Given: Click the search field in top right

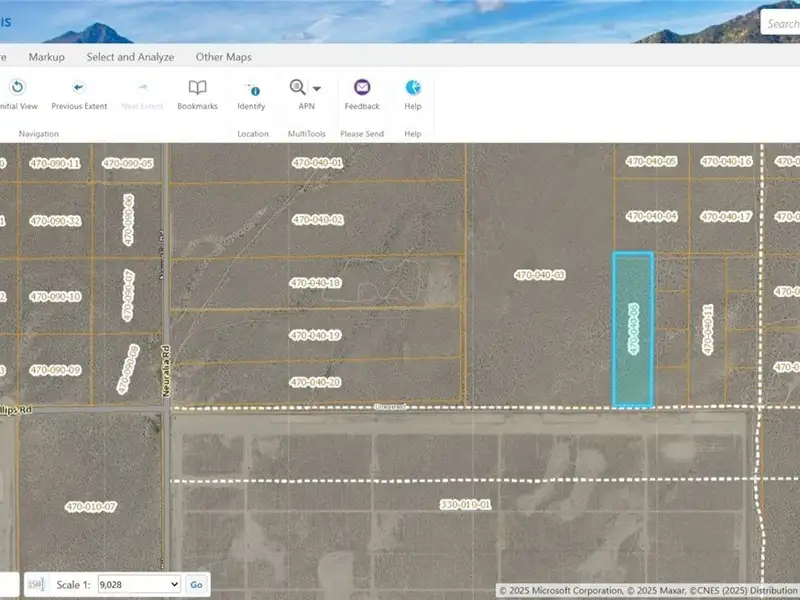Looking at the screenshot, I should click(x=782, y=23).
